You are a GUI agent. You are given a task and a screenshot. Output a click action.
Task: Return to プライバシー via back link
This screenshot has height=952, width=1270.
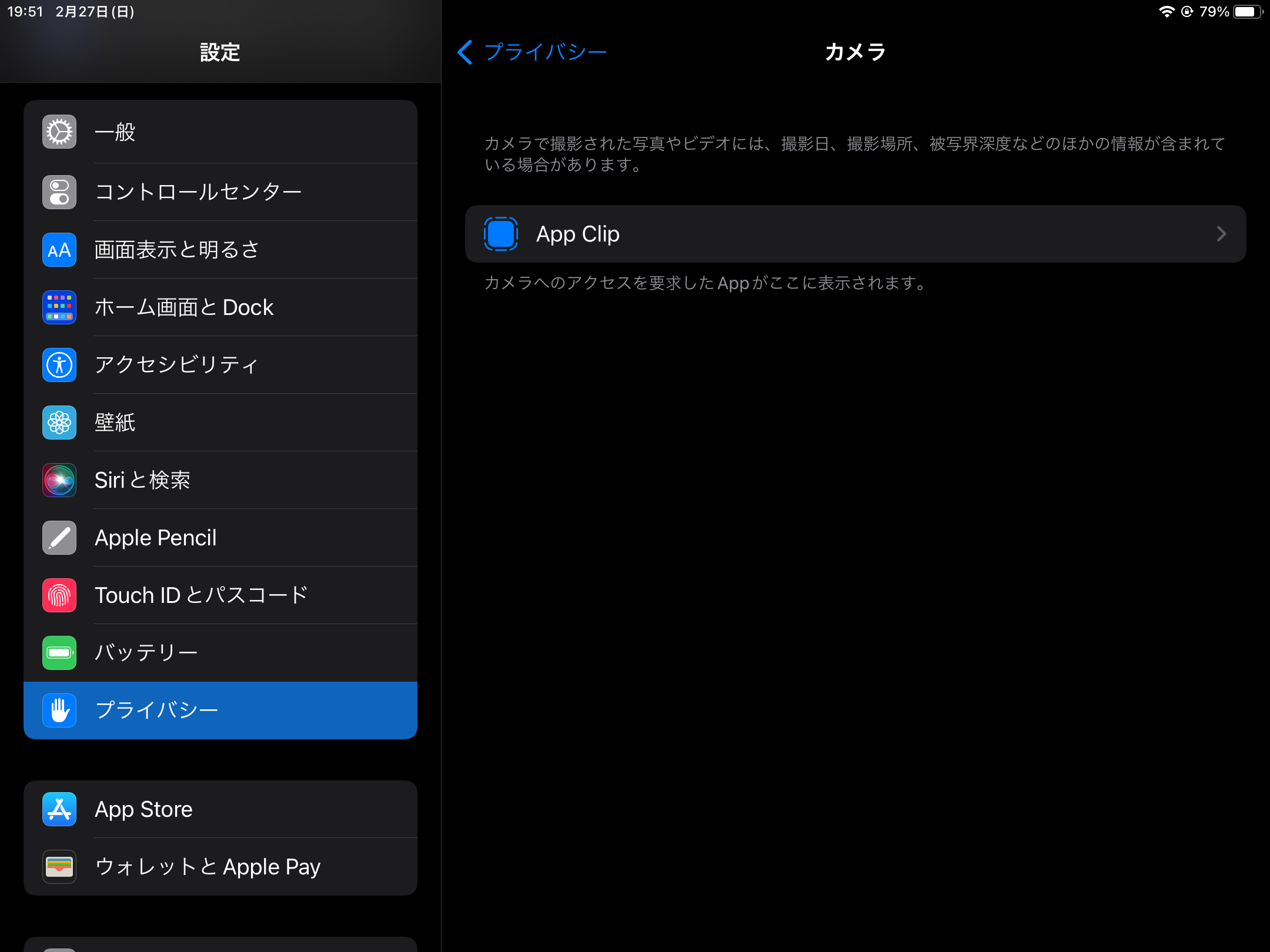point(545,52)
